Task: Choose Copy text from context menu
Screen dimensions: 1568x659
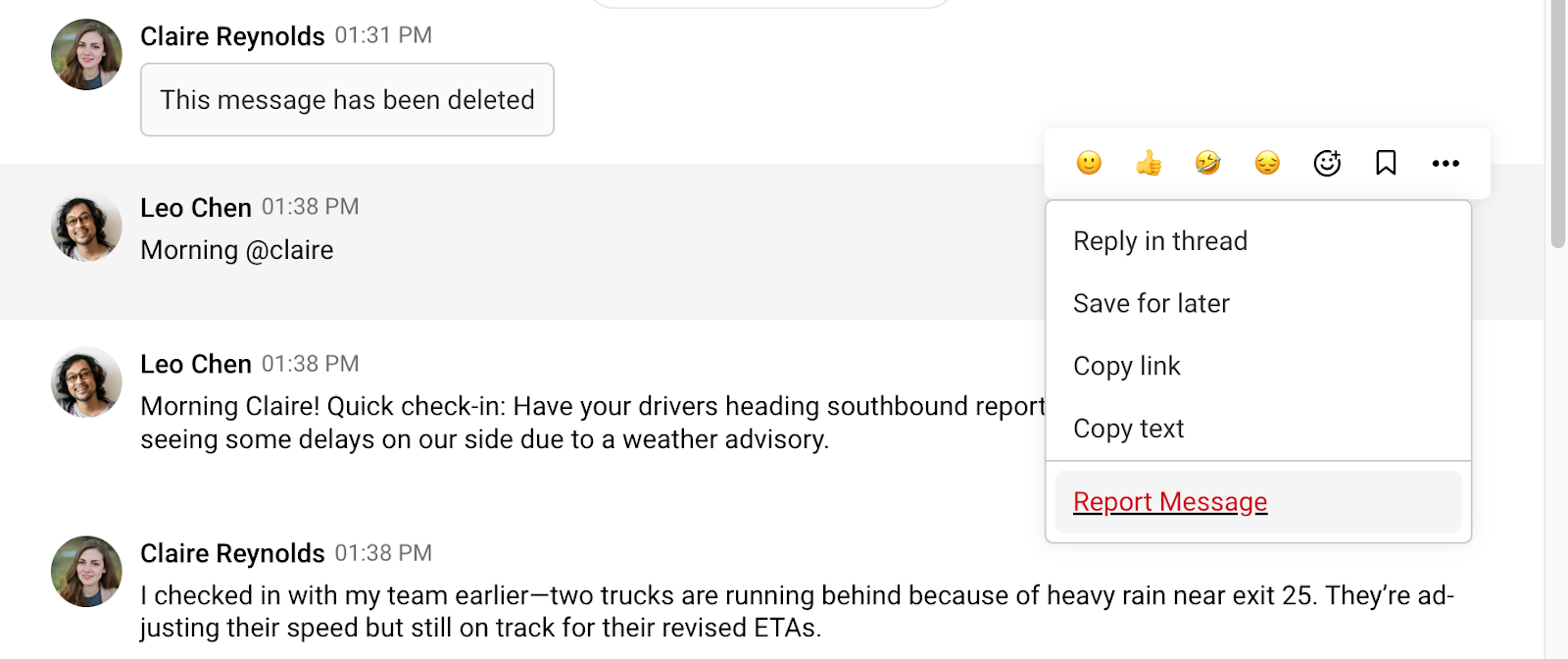Action: click(x=1129, y=429)
